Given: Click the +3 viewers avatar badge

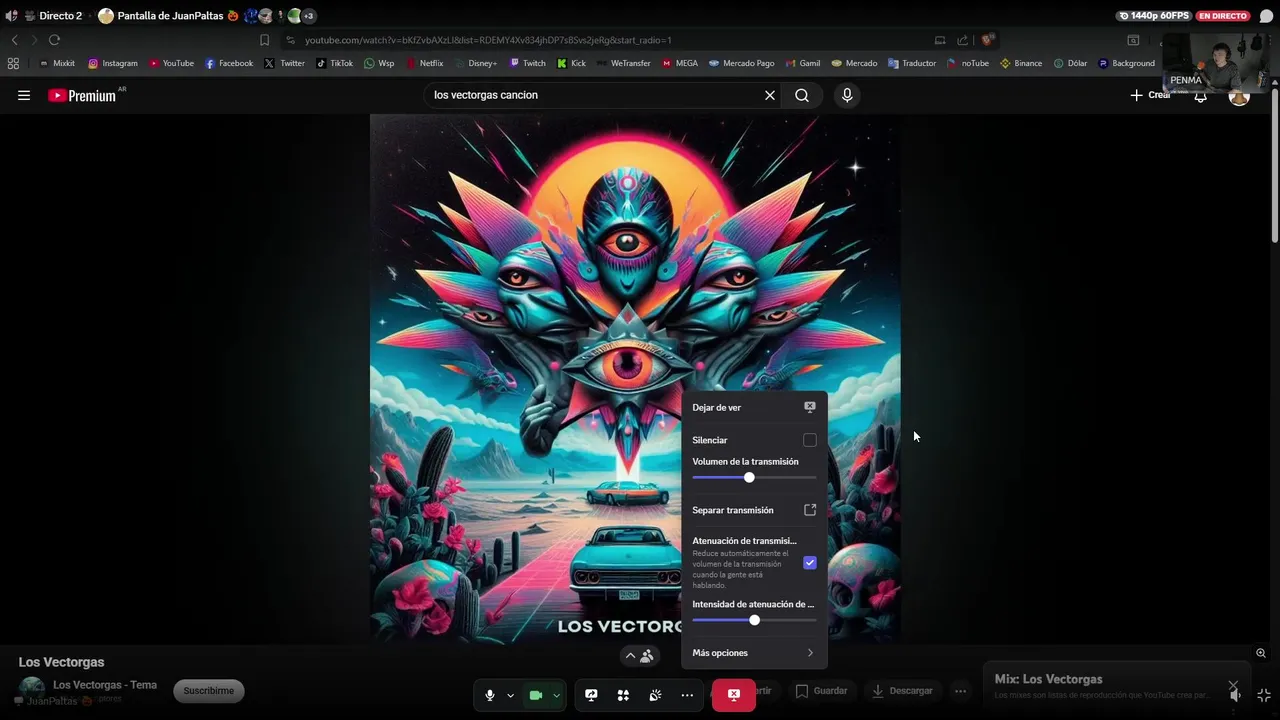Looking at the screenshot, I should point(309,16).
